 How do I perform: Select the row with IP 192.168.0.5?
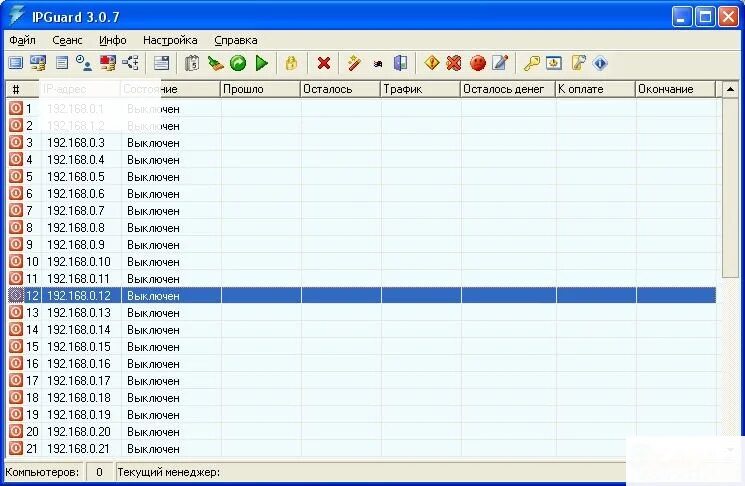[361, 177]
